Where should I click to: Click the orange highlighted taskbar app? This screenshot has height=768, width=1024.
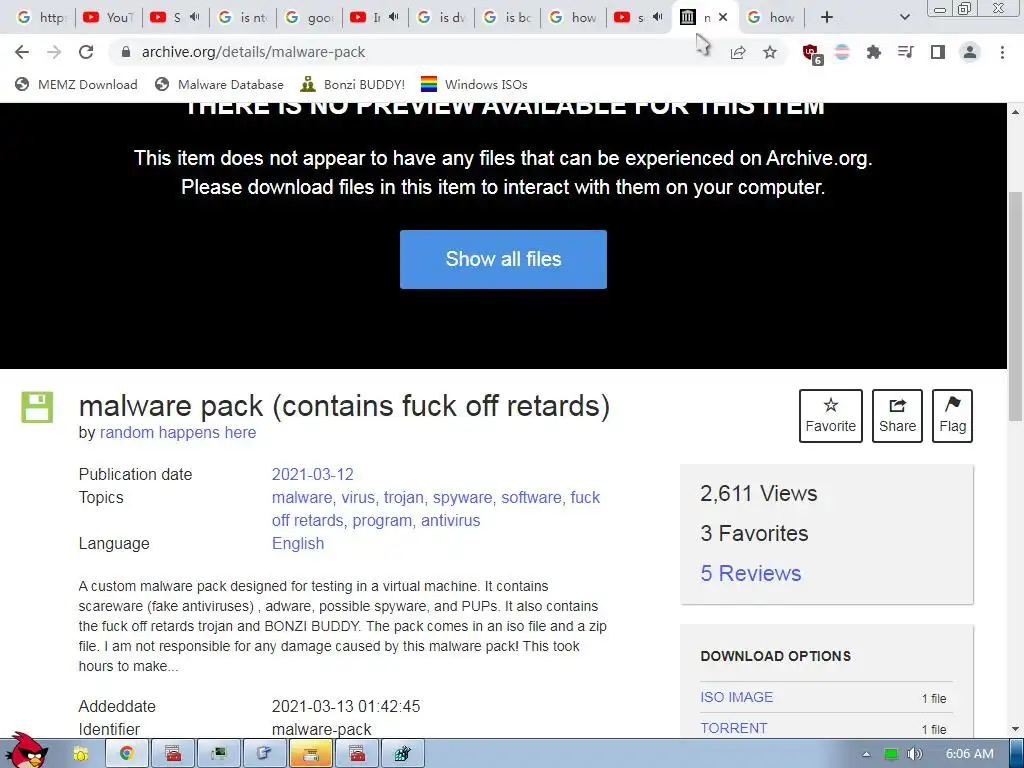(x=311, y=754)
